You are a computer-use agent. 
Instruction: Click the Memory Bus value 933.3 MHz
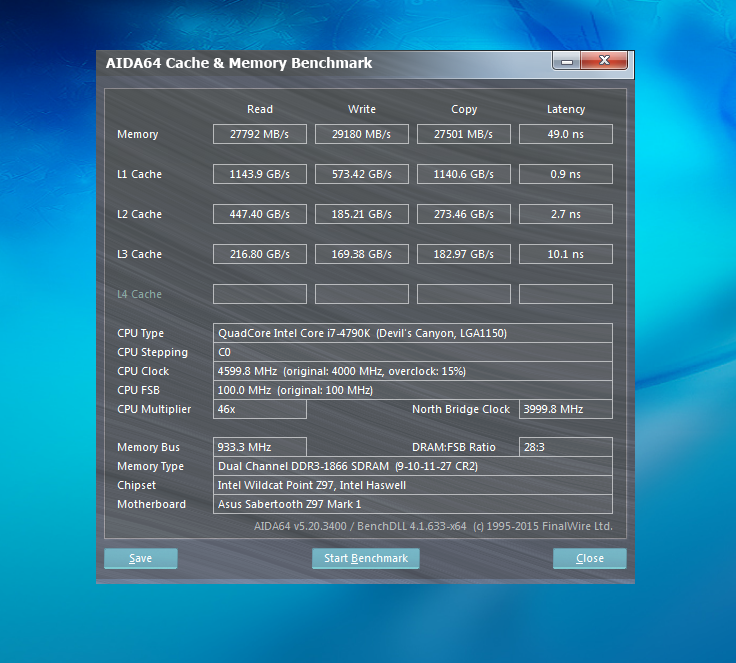[260, 447]
